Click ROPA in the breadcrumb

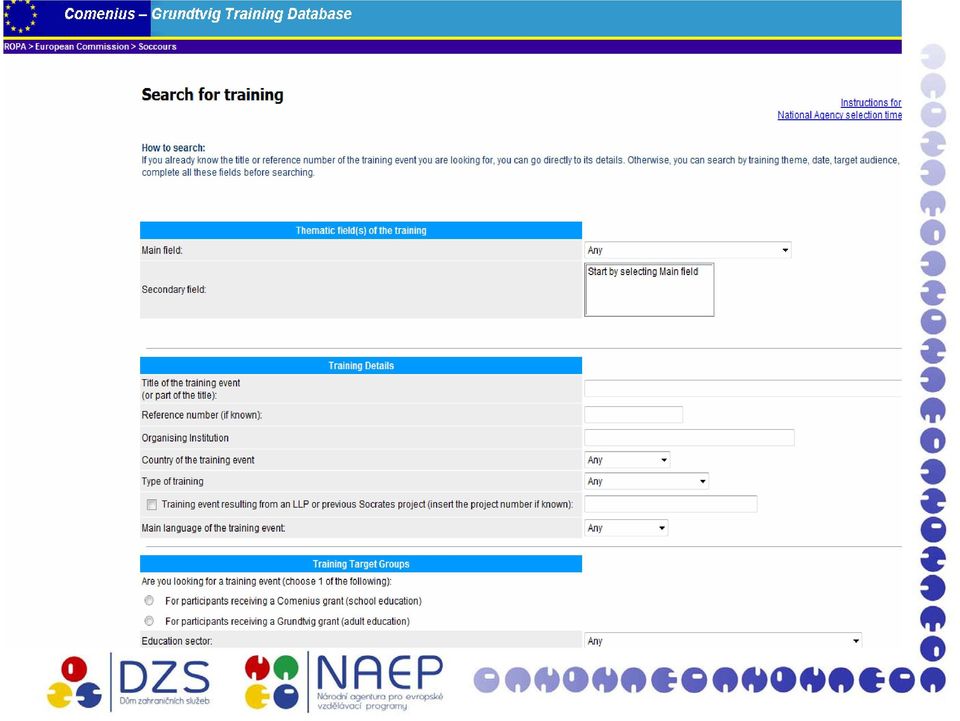tap(15, 47)
